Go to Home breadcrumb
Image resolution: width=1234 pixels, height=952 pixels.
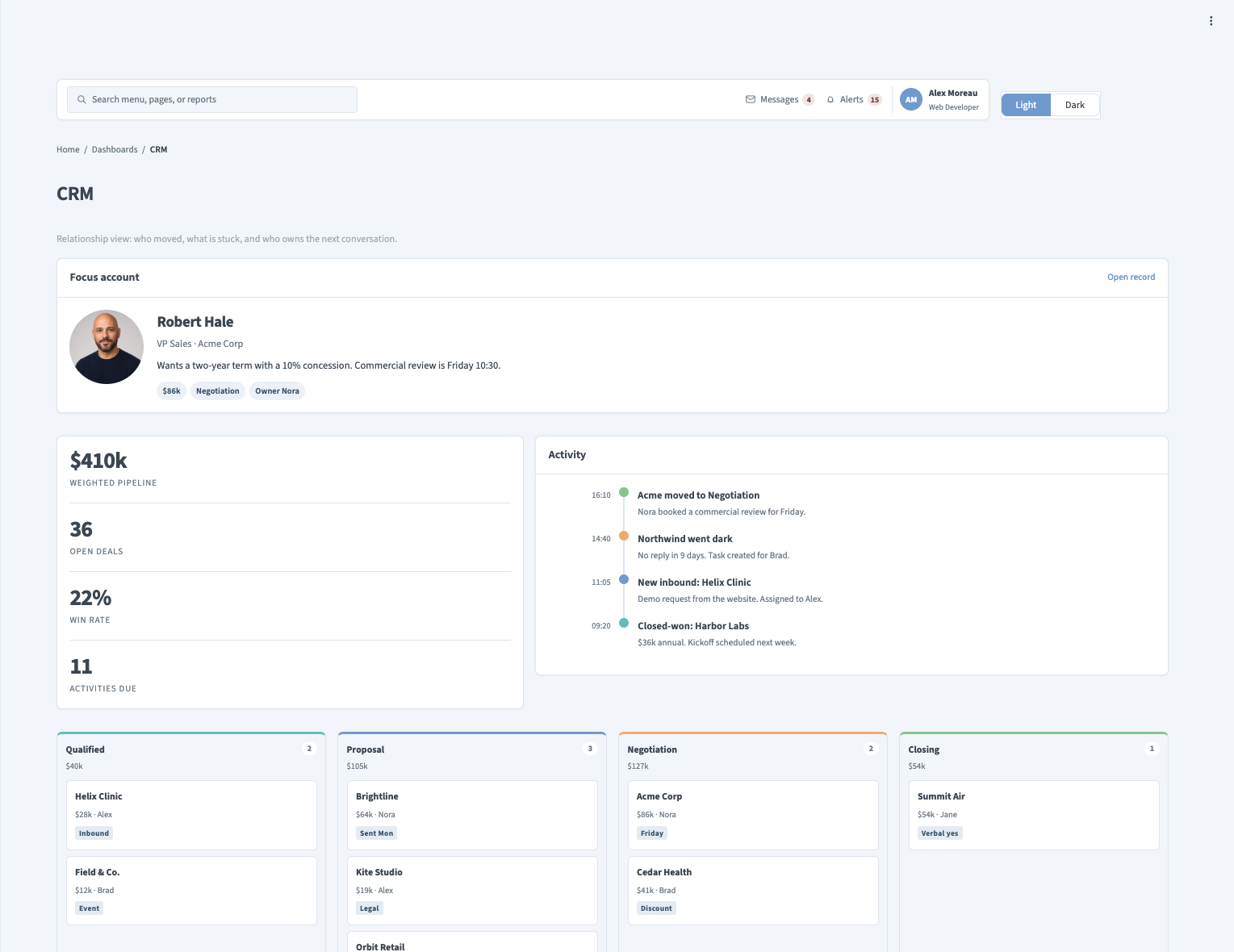68,150
